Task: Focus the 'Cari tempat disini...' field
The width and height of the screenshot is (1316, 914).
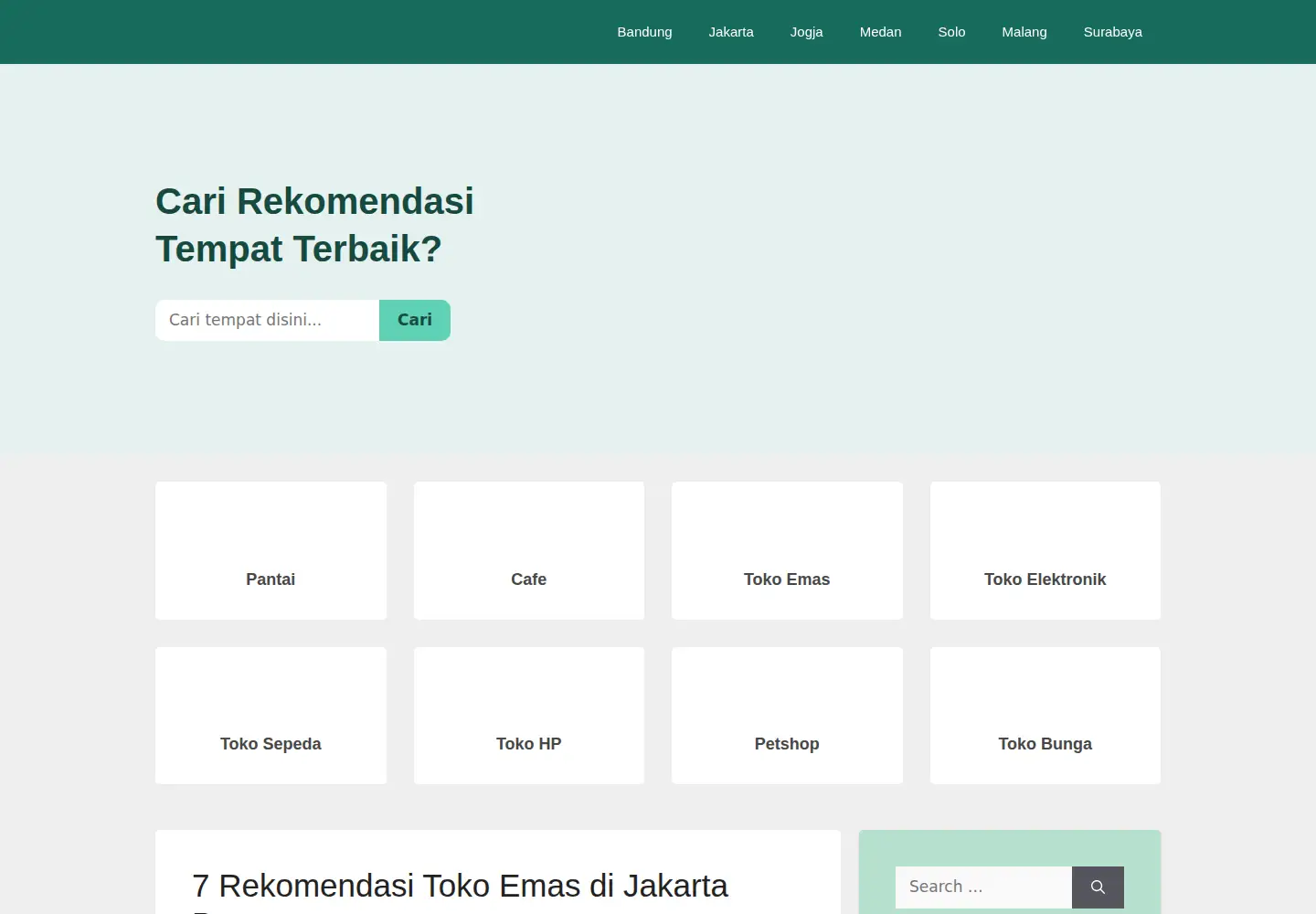Action: click(x=267, y=320)
